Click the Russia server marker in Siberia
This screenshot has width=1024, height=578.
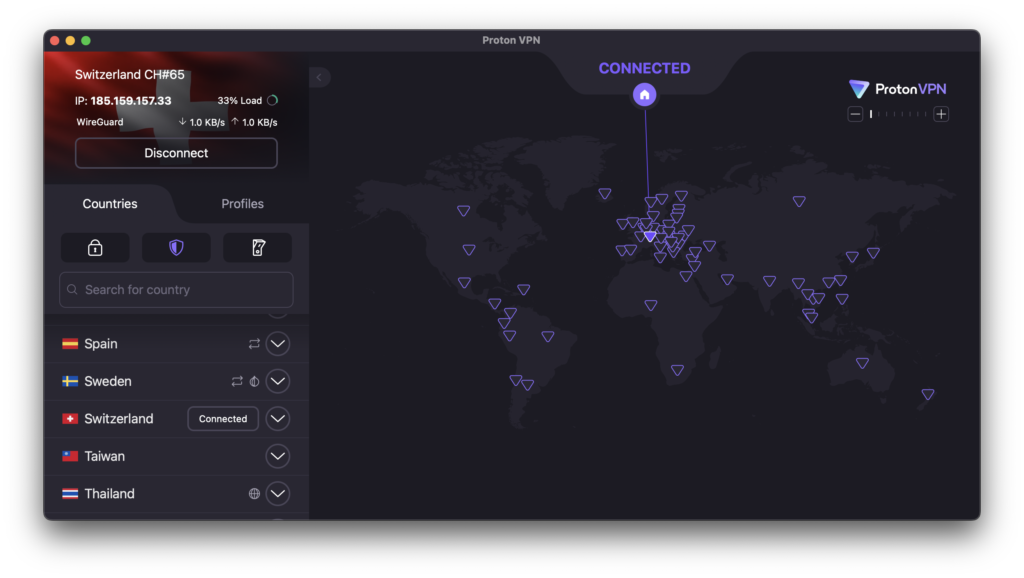[x=799, y=201]
